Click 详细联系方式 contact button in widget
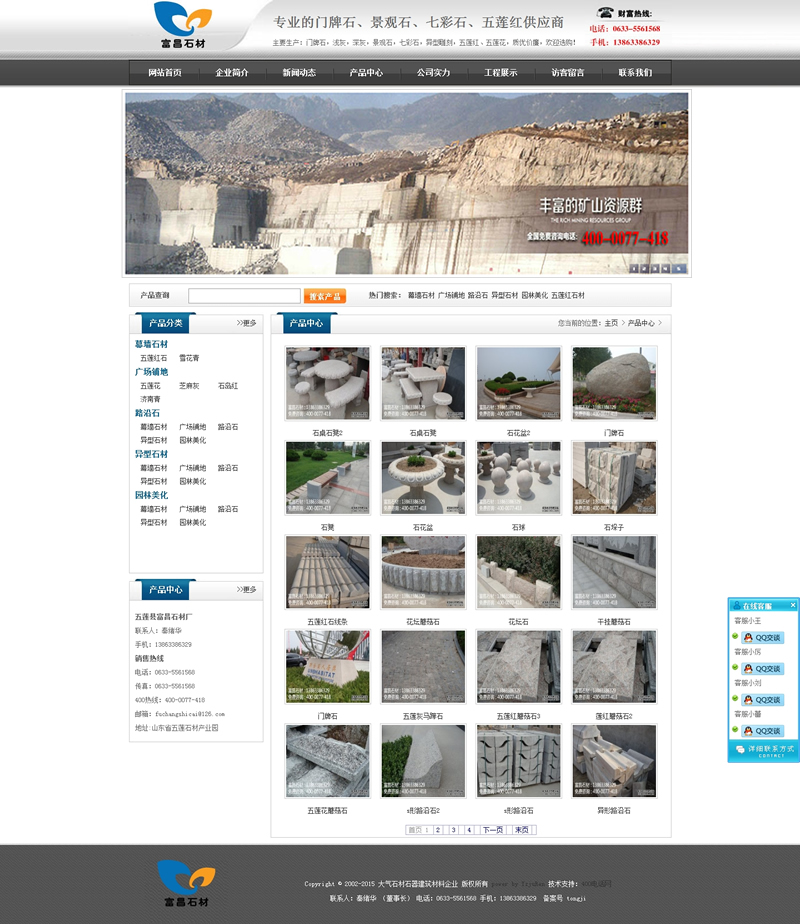This screenshot has height=924, width=800. pyautogui.click(x=763, y=749)
